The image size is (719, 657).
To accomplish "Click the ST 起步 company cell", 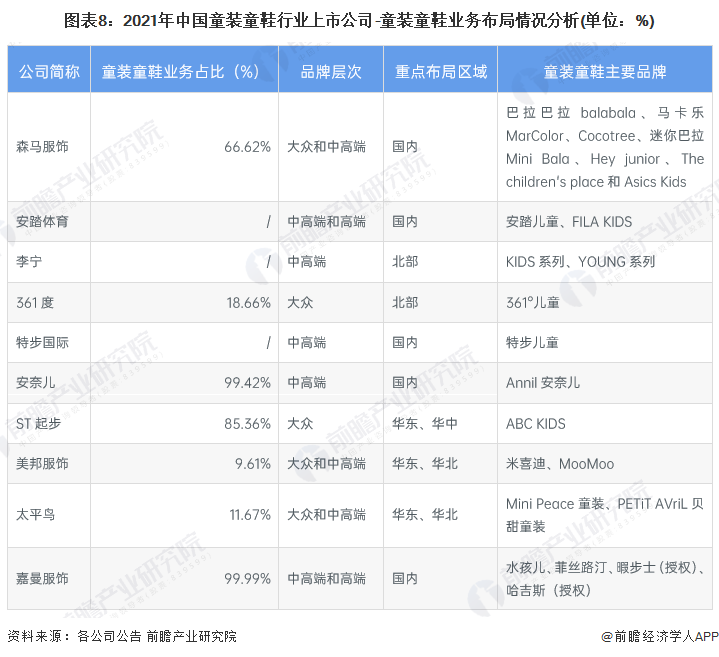I will 49,423.
